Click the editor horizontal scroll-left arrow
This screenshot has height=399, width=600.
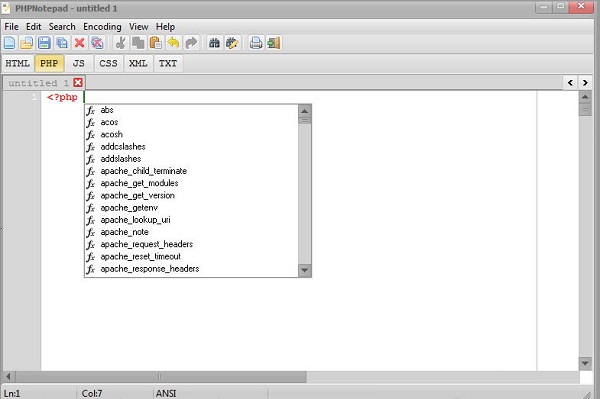tap(9, 376)
